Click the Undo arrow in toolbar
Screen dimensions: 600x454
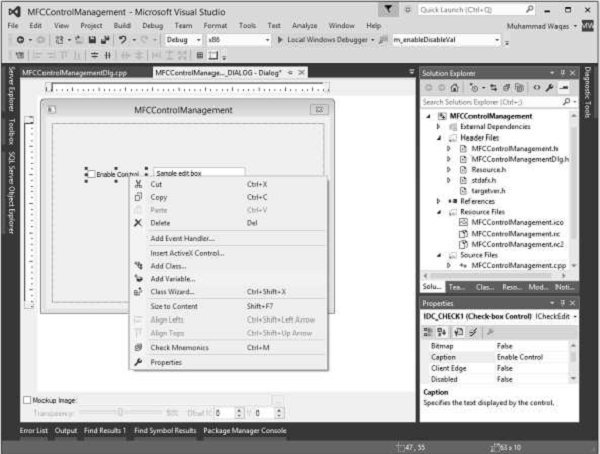tap(122, 40)
